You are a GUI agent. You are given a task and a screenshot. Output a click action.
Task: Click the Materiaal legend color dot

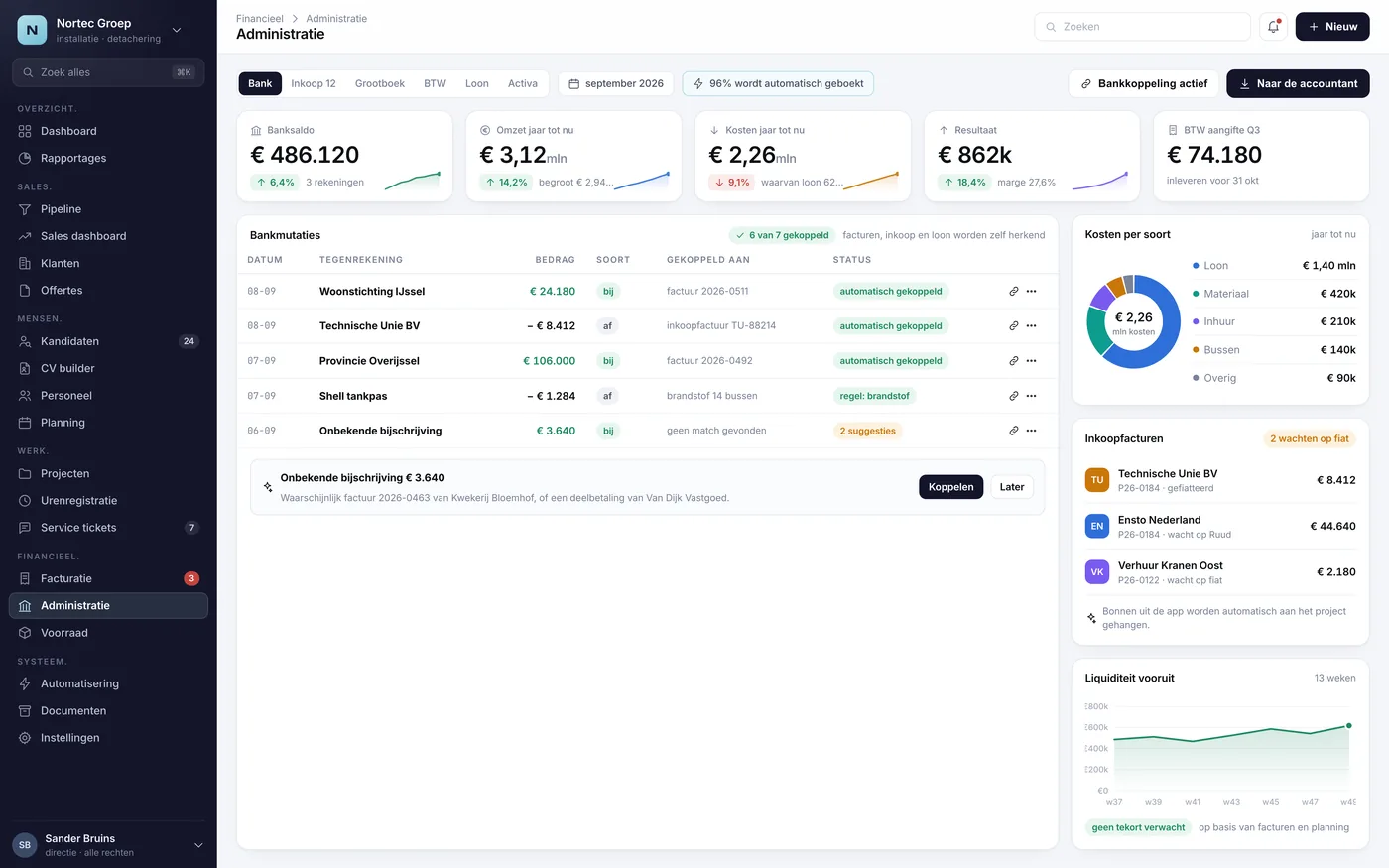[1196, 294]
